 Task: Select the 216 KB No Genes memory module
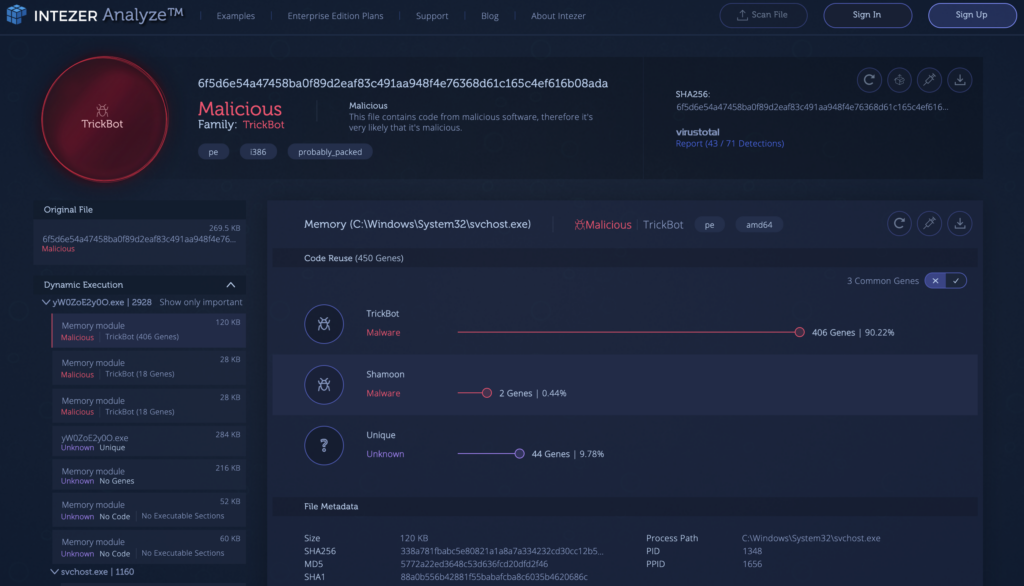pyautogui.click(x=149, y=476)
